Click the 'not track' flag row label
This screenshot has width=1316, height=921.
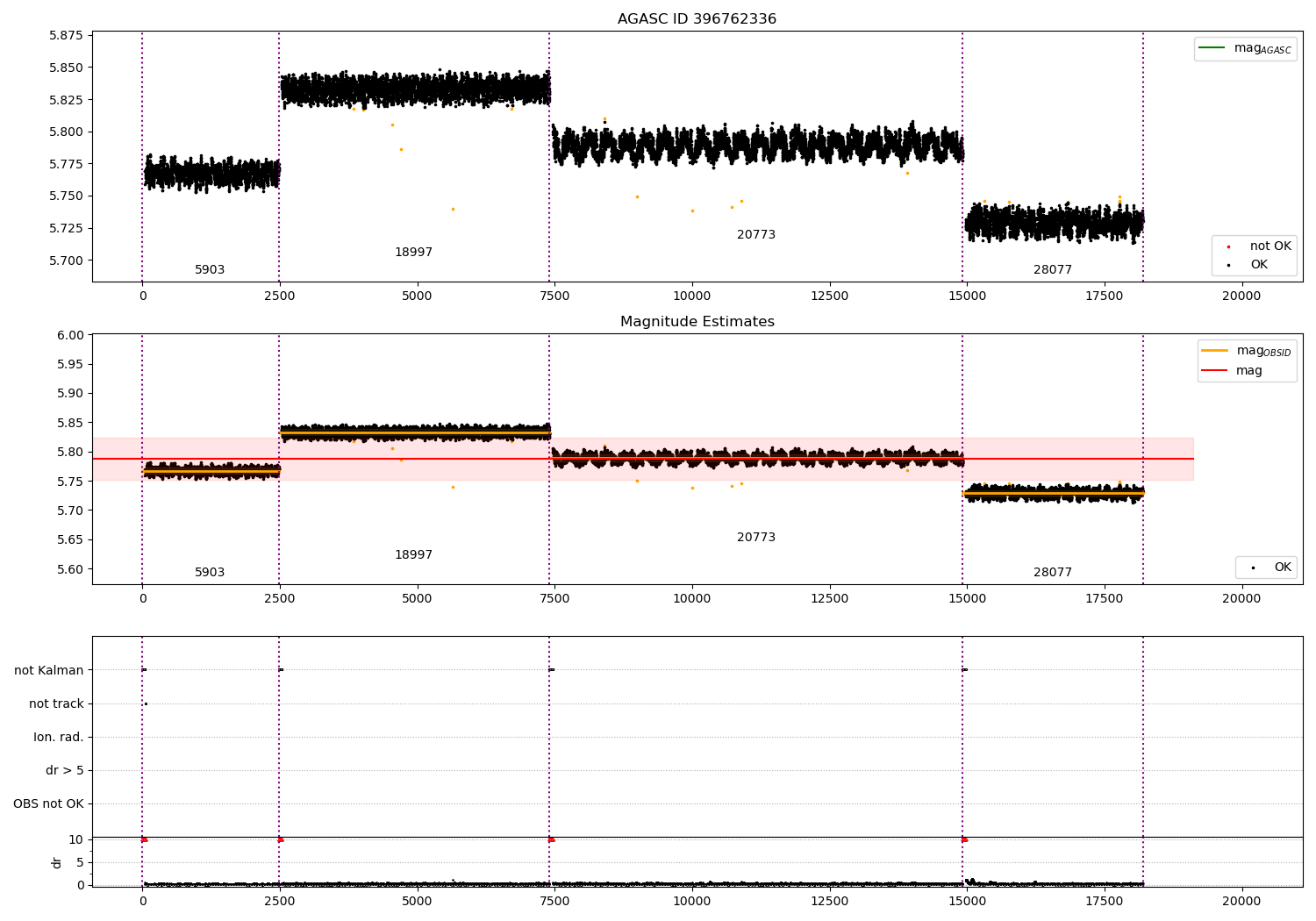point(56,703)
